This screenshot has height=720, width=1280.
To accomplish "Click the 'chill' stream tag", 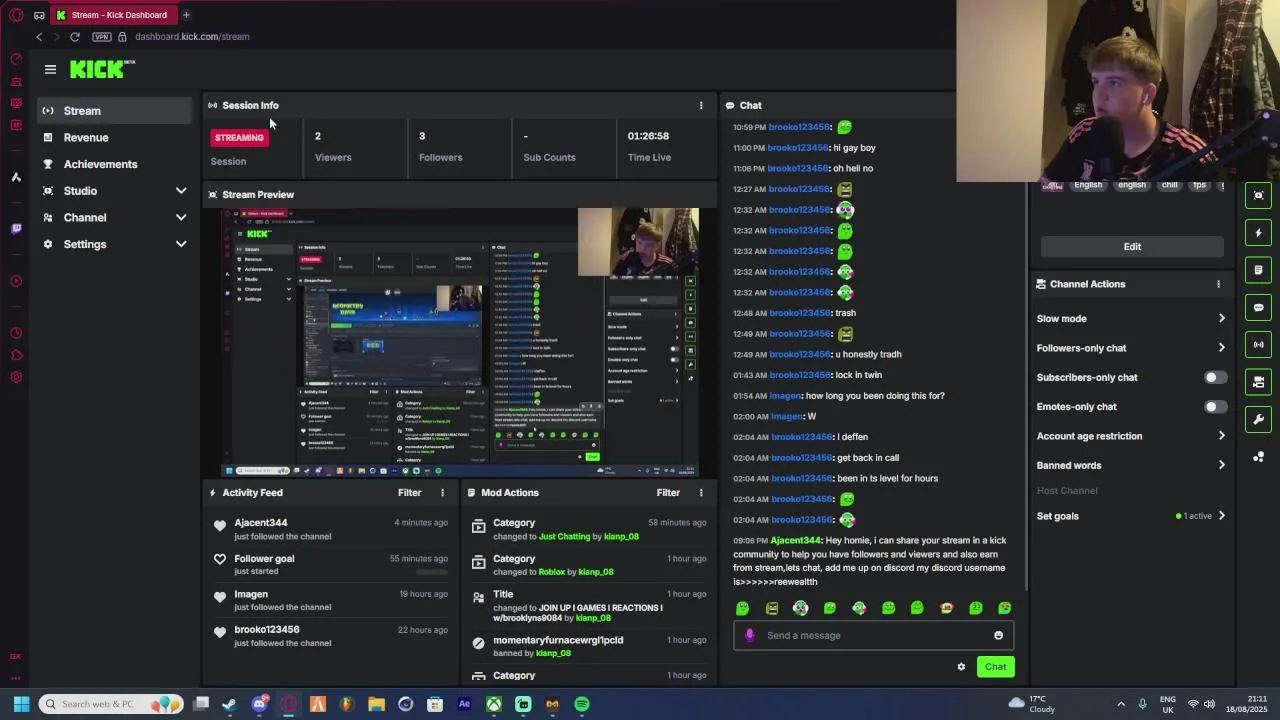I will (1169, 185).
